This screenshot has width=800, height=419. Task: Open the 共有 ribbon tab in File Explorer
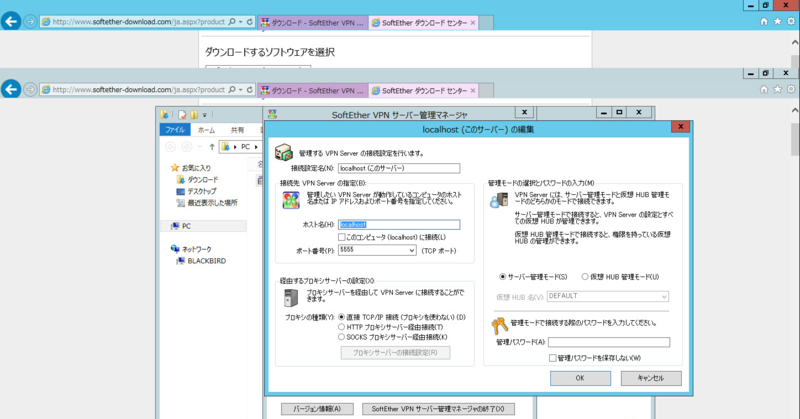pos(237,130)
